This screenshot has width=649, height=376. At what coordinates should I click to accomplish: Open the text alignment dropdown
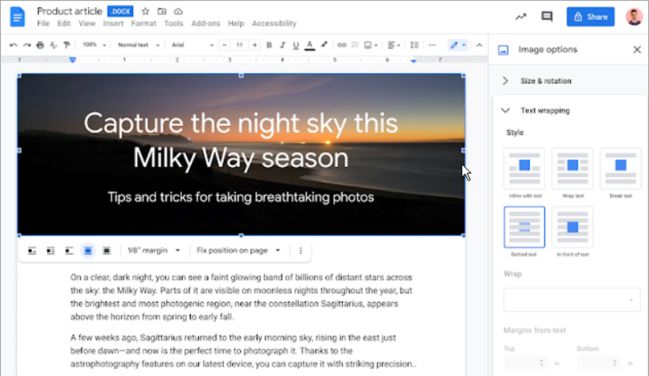pos(394,45)
